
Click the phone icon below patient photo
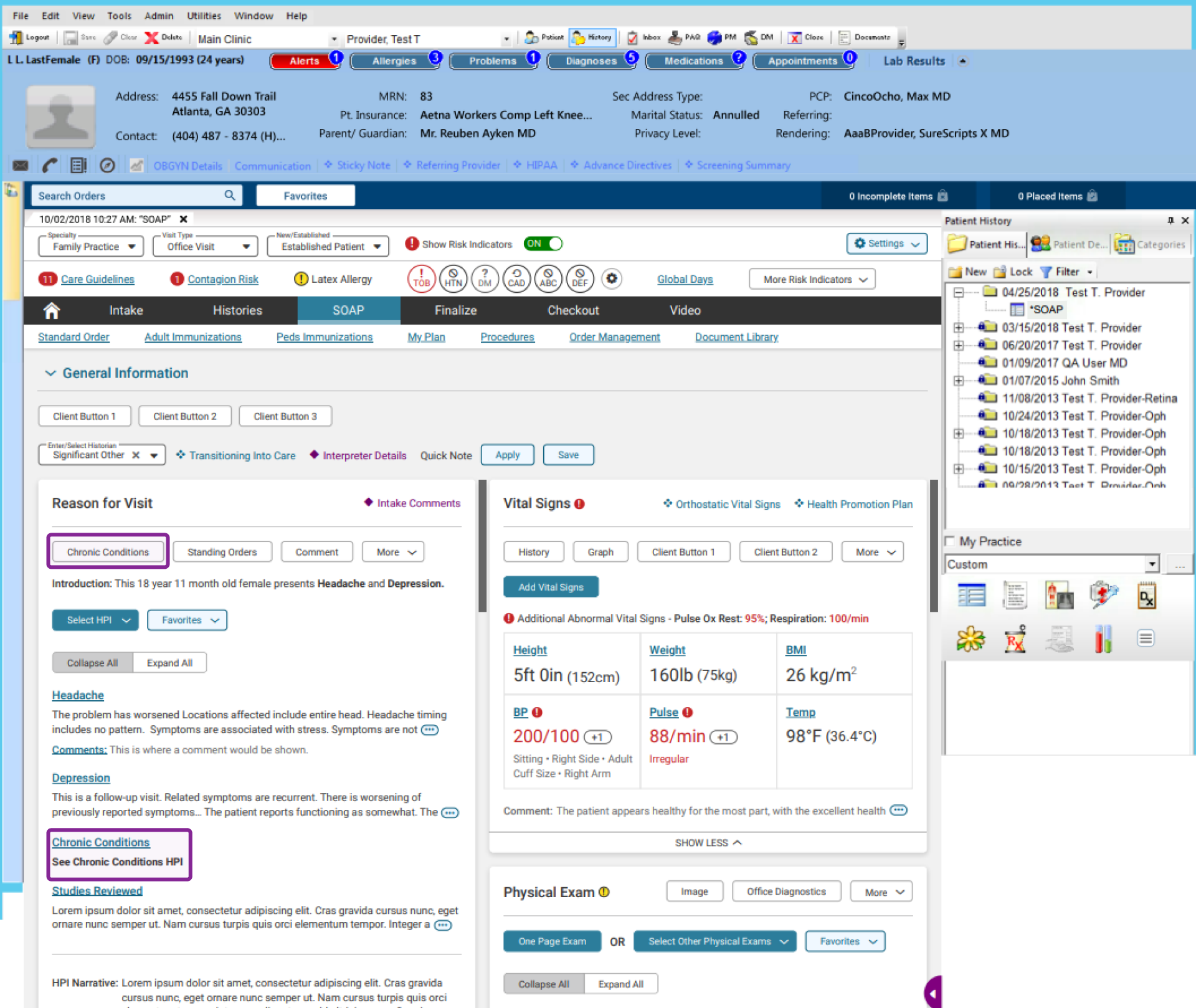pos(50,165)
